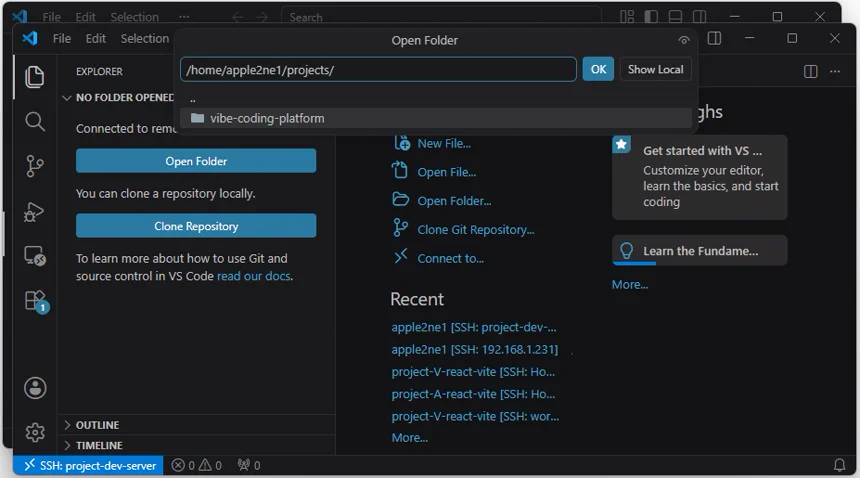Select the vibe-coding-platform folder entry

[435, 118]
